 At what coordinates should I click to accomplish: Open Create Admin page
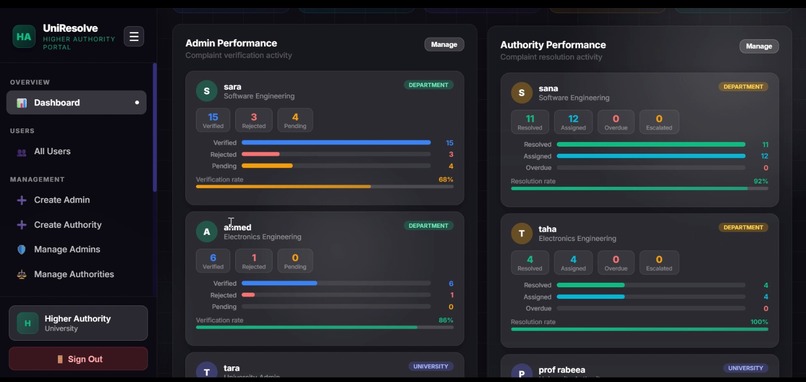(76, 200)
